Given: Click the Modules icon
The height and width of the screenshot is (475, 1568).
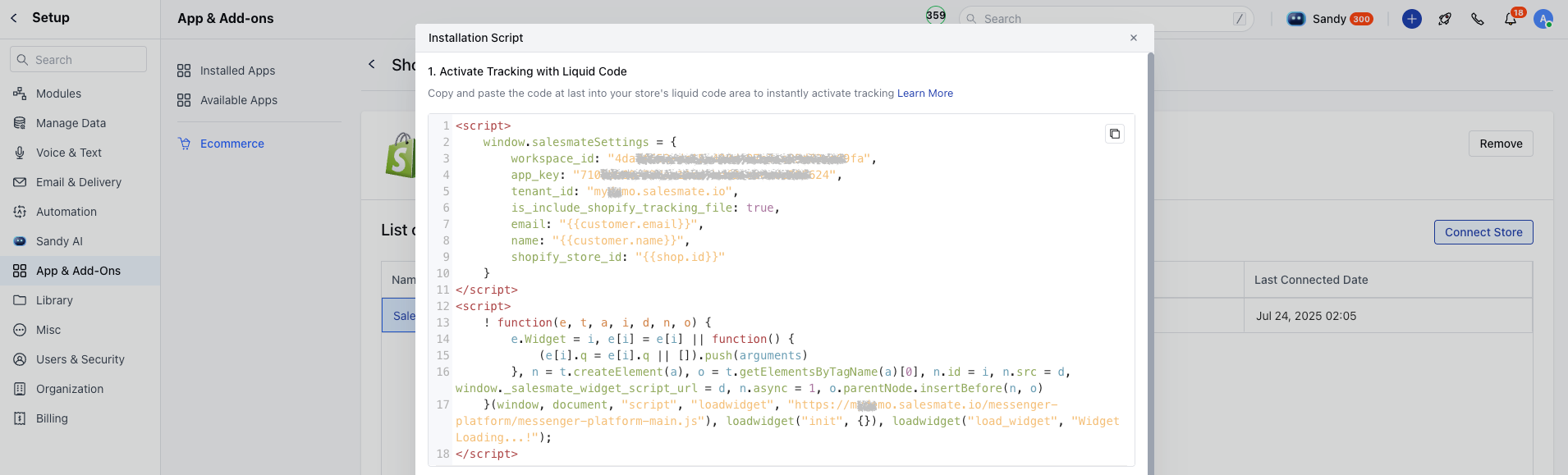Looking at the screenshot, I should coord(20,94).
